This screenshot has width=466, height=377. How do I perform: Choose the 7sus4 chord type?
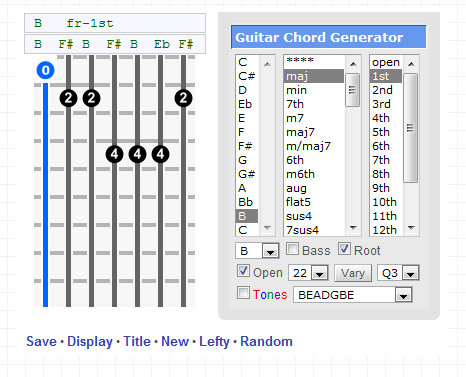[314, 230]
